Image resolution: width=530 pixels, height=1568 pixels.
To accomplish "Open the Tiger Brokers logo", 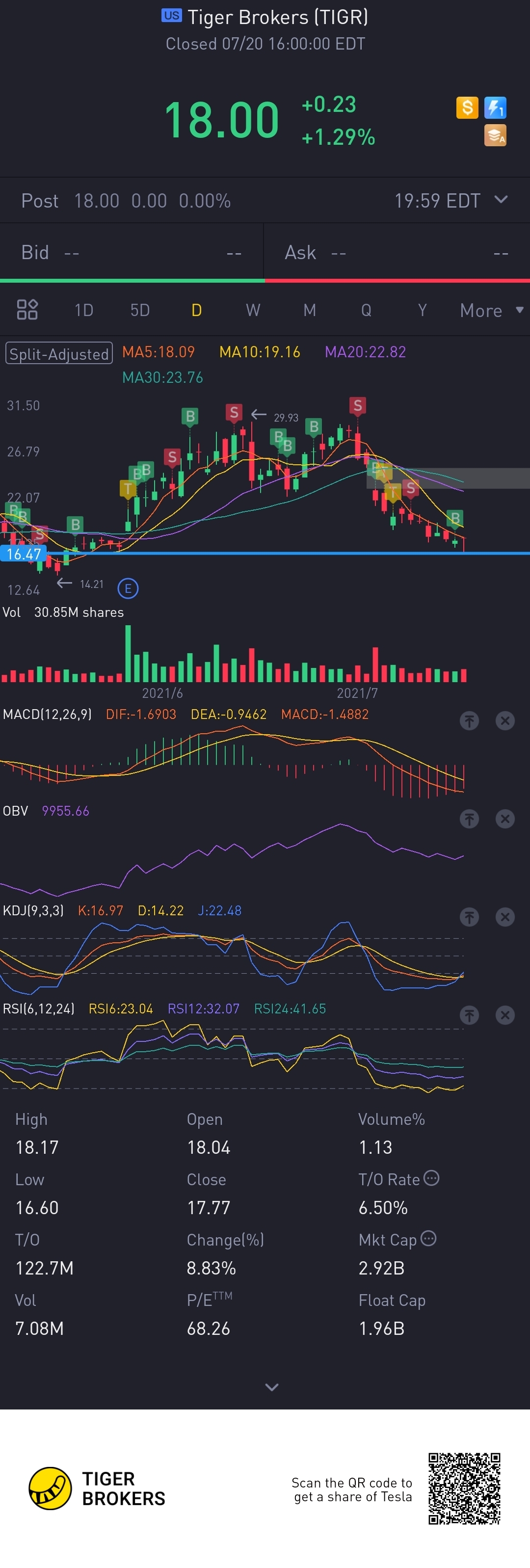I will point(97,1488).
